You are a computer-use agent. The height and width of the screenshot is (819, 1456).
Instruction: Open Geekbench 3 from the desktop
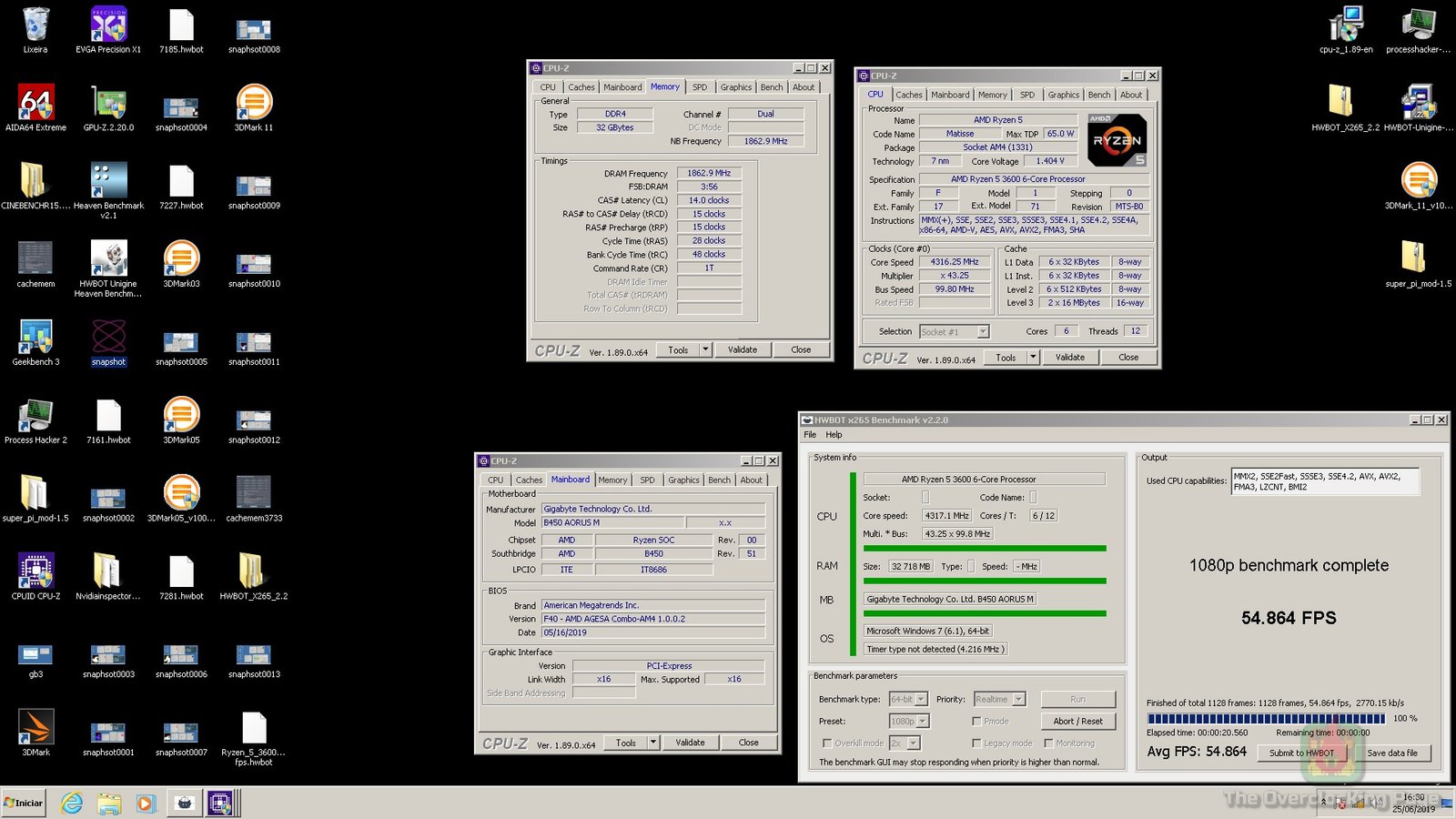click(35, 337)
